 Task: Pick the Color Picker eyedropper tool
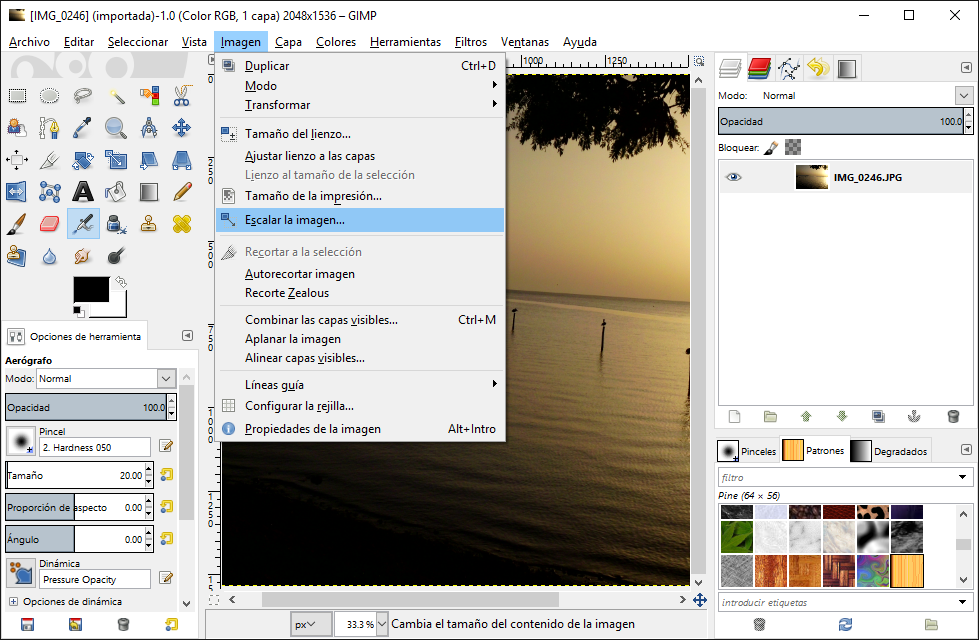[81, 128]
